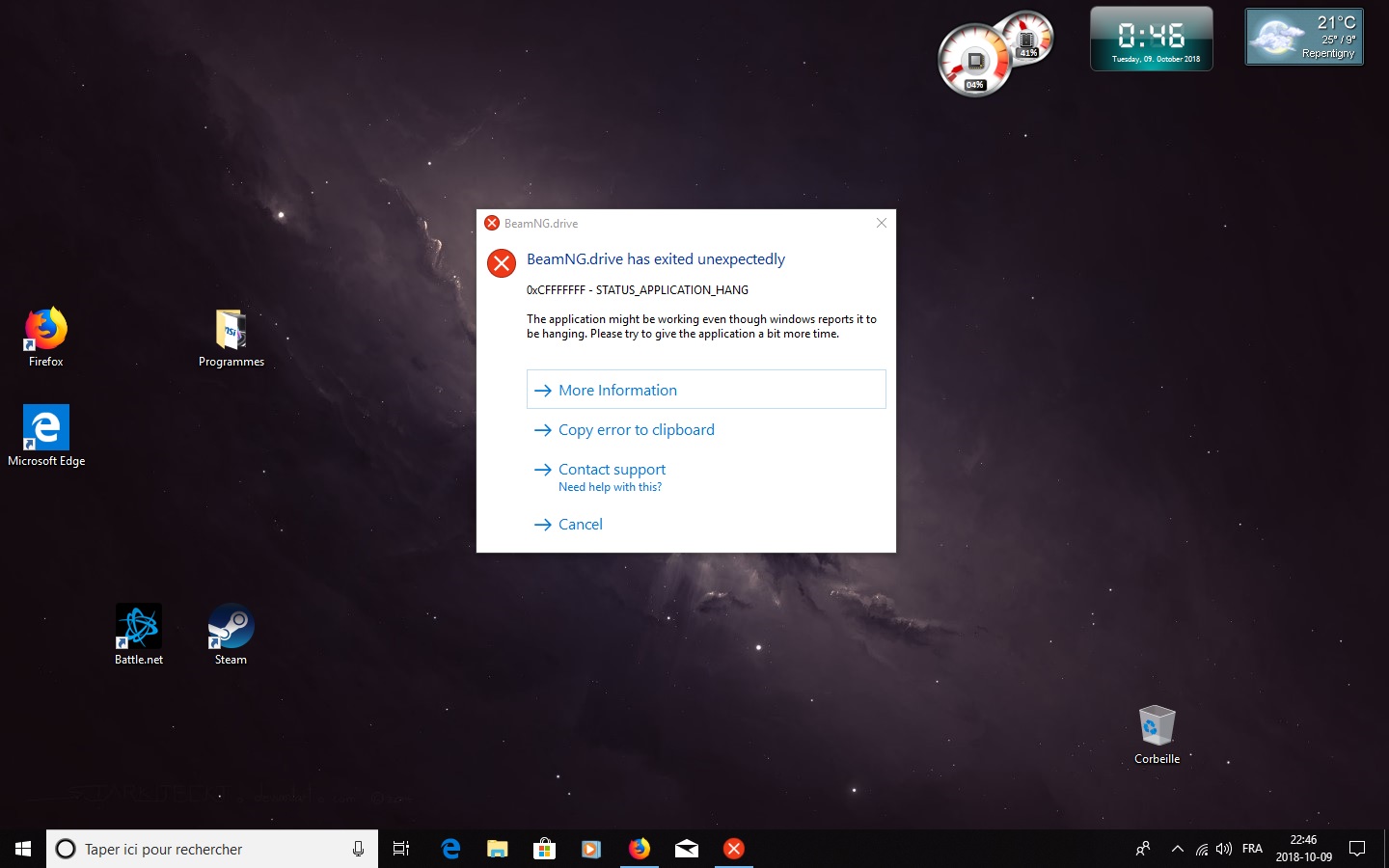Close the BeamNG.drive dialog window
Viewport: 1389px width, 868px height.
coord(881,223)
